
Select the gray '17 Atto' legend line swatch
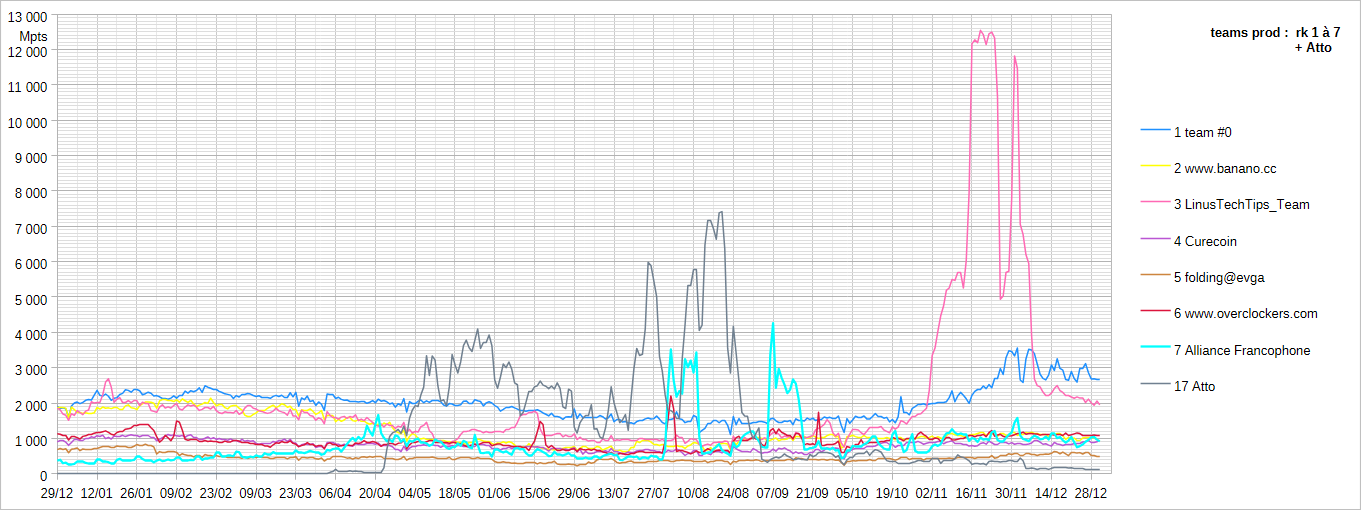coord(1155,386)
